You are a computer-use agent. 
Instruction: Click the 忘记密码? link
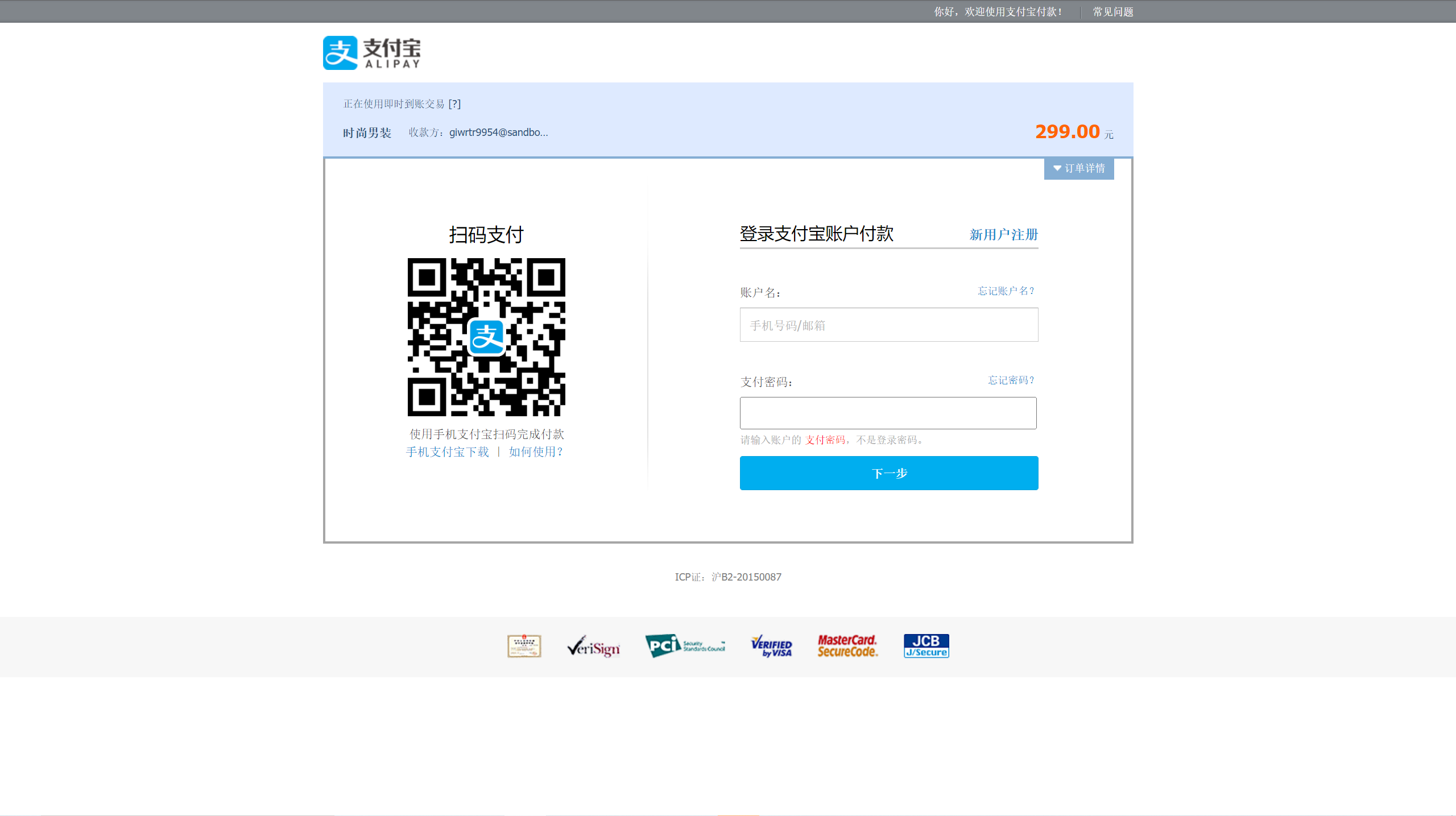pyautogui.click(x=1011, y=380)
